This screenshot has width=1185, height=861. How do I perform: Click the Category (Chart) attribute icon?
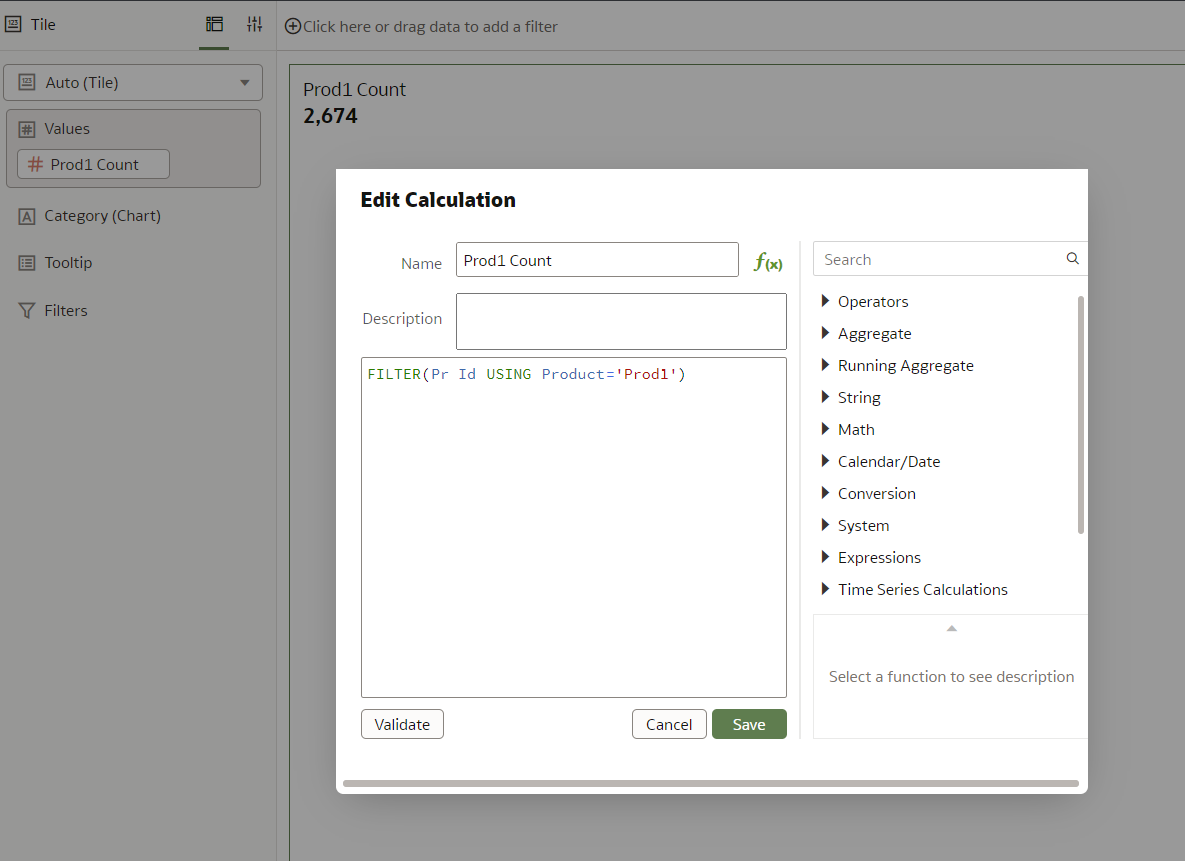coord(26,217)
